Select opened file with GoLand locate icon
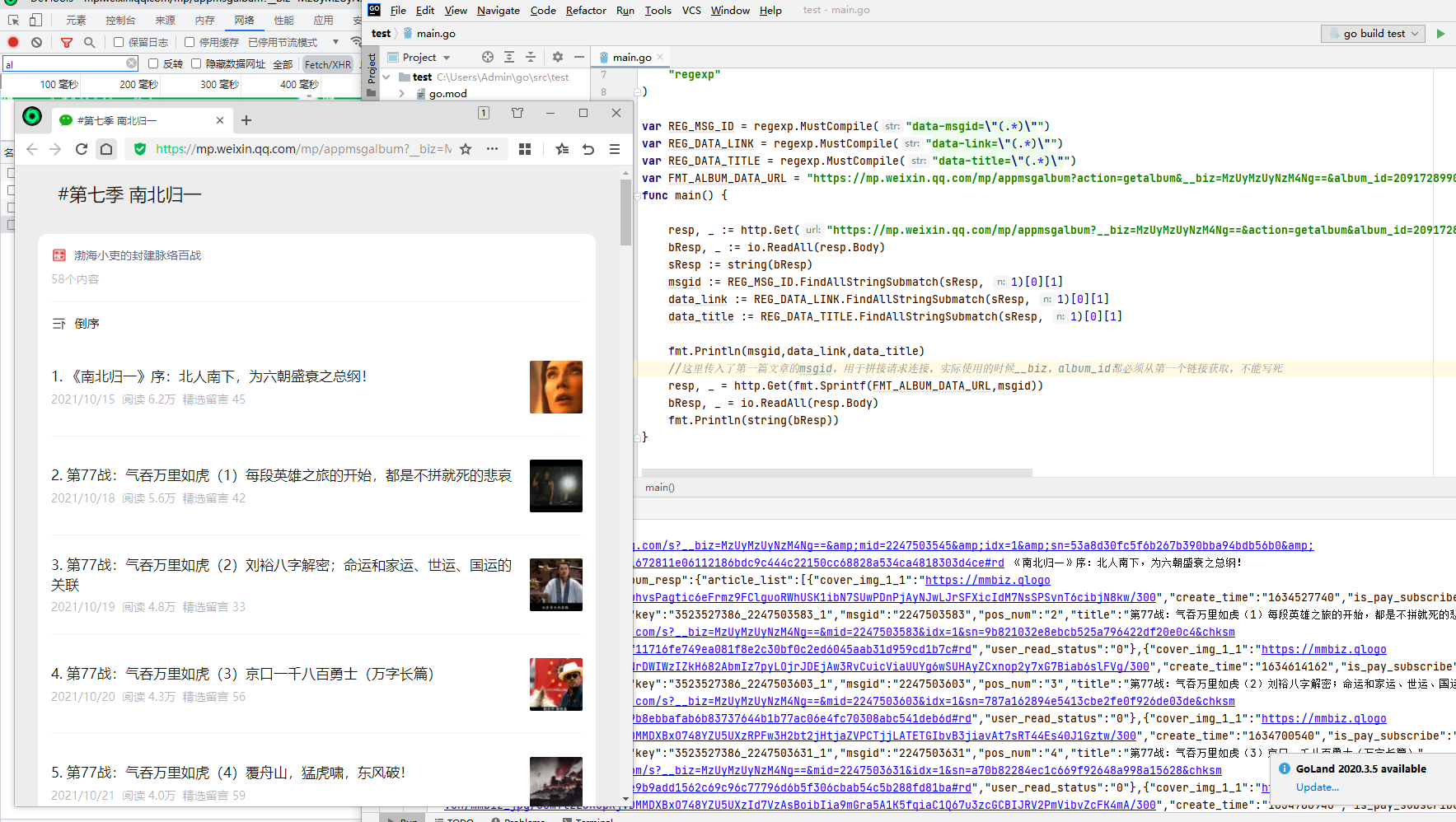1456x822 pixels. (x=488, y=57)
